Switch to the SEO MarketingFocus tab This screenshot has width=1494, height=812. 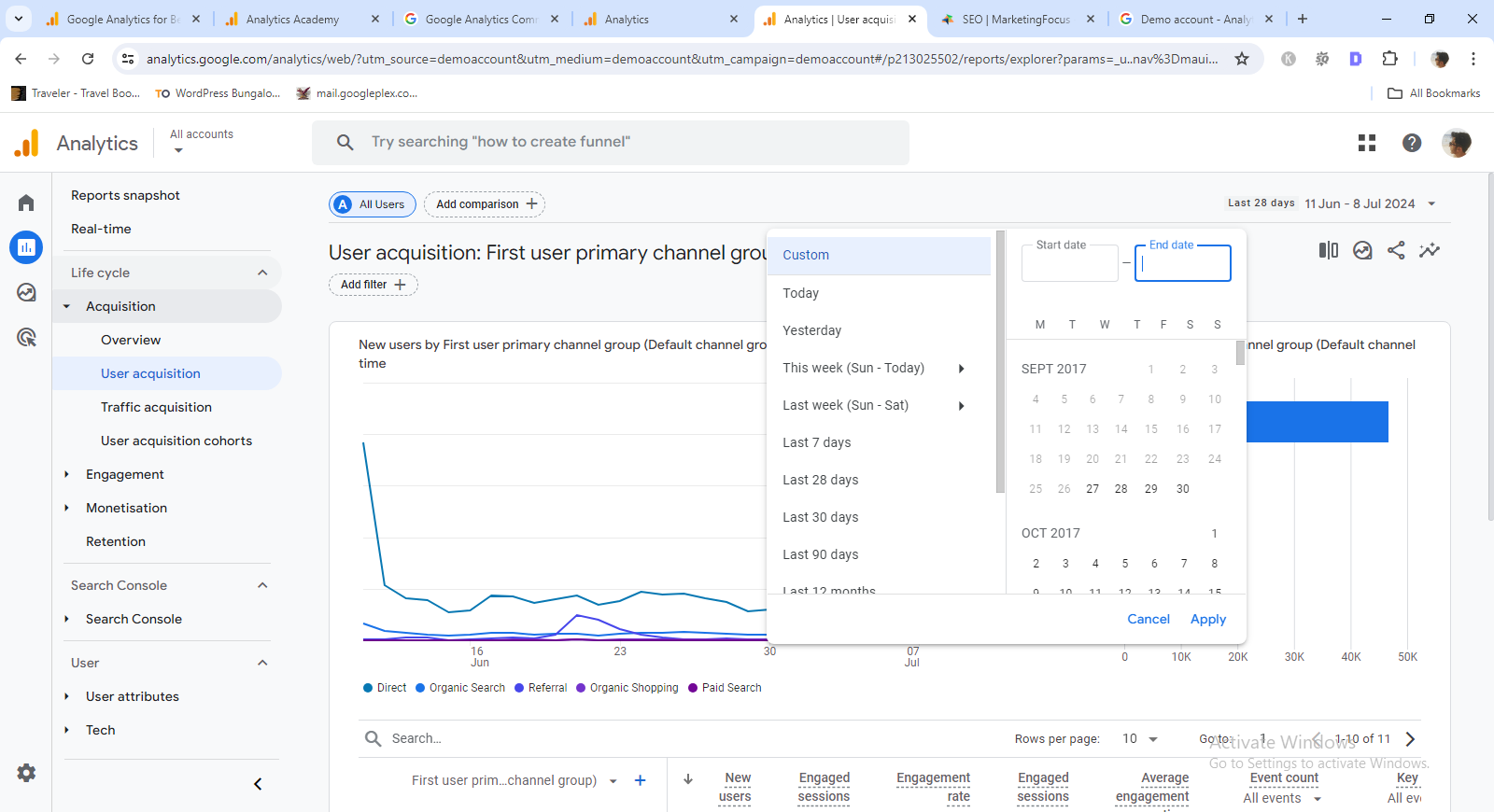point(1016,19)
